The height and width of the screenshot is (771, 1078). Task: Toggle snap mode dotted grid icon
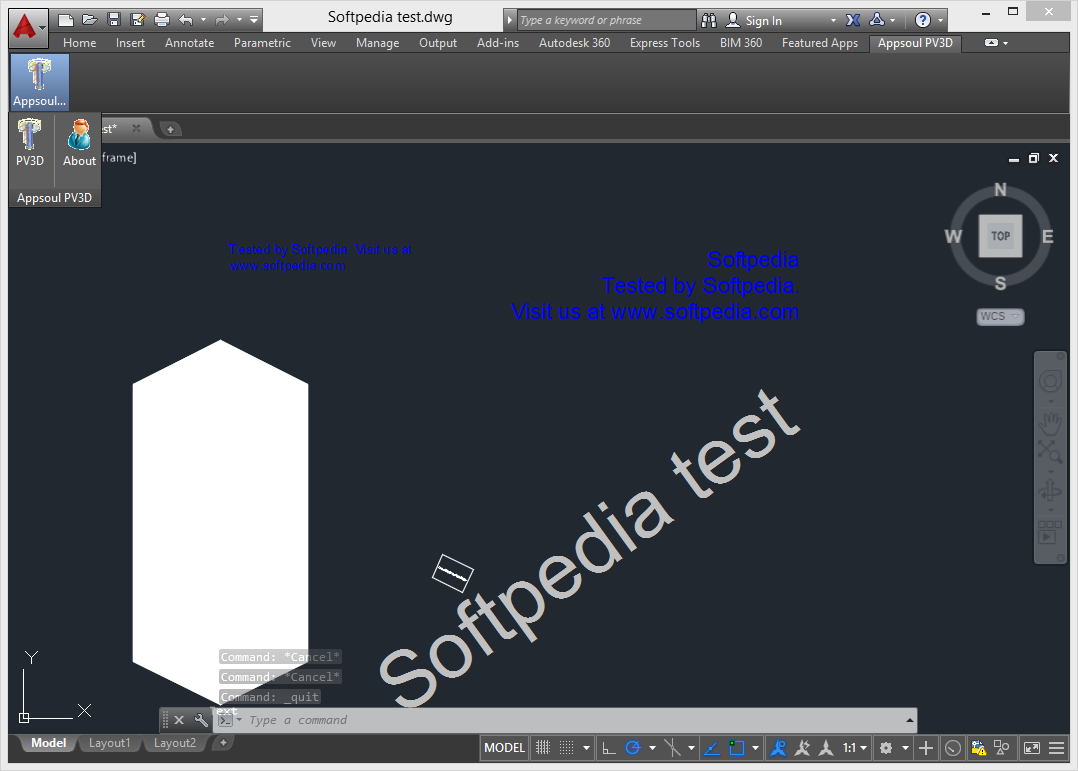pos(566,748)
